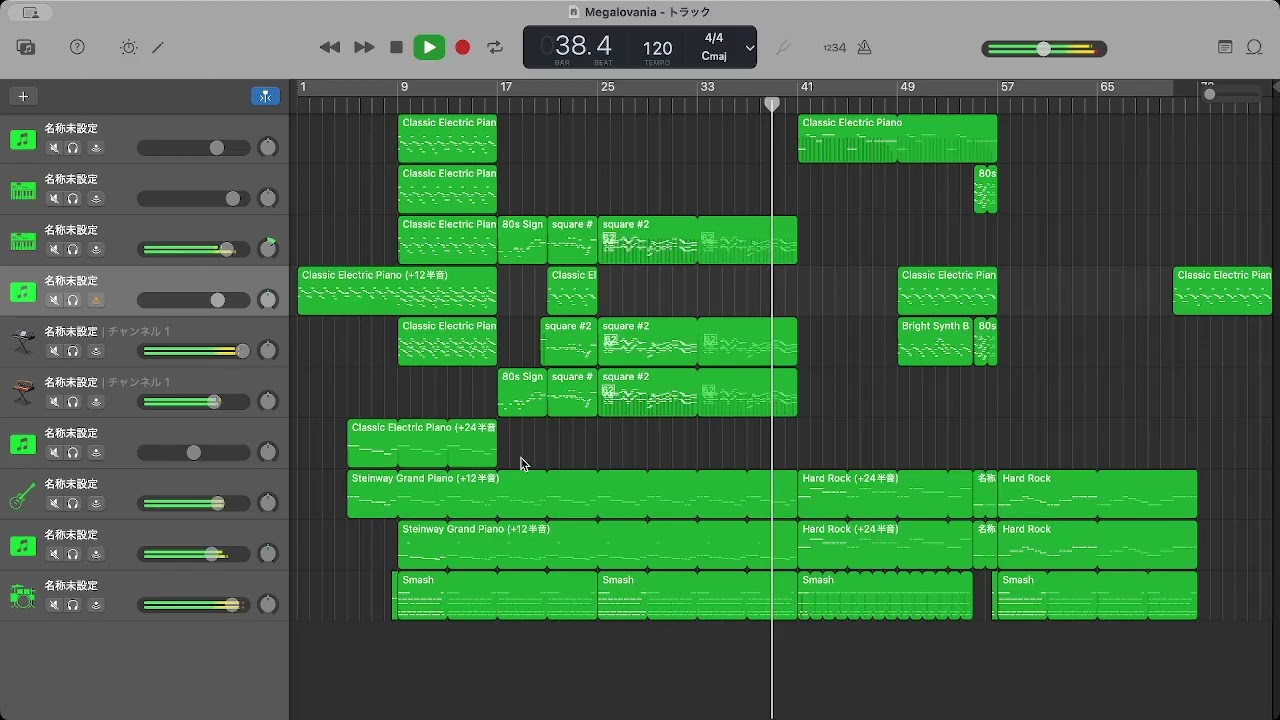Adjust the horizontal zoom slider
1280x720 pixels.
(x=1233, y=94)
